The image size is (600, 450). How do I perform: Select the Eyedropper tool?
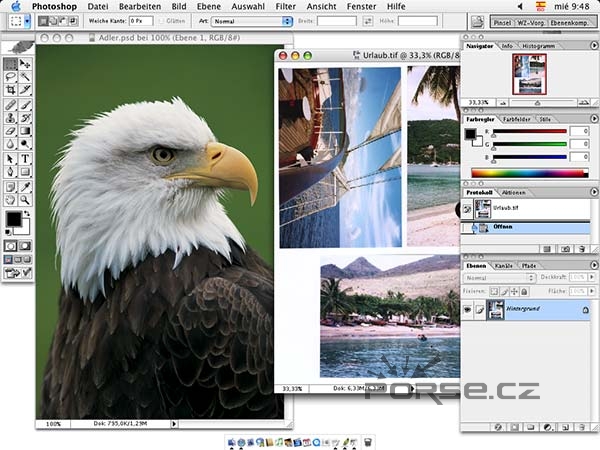[x=25, y=187]
